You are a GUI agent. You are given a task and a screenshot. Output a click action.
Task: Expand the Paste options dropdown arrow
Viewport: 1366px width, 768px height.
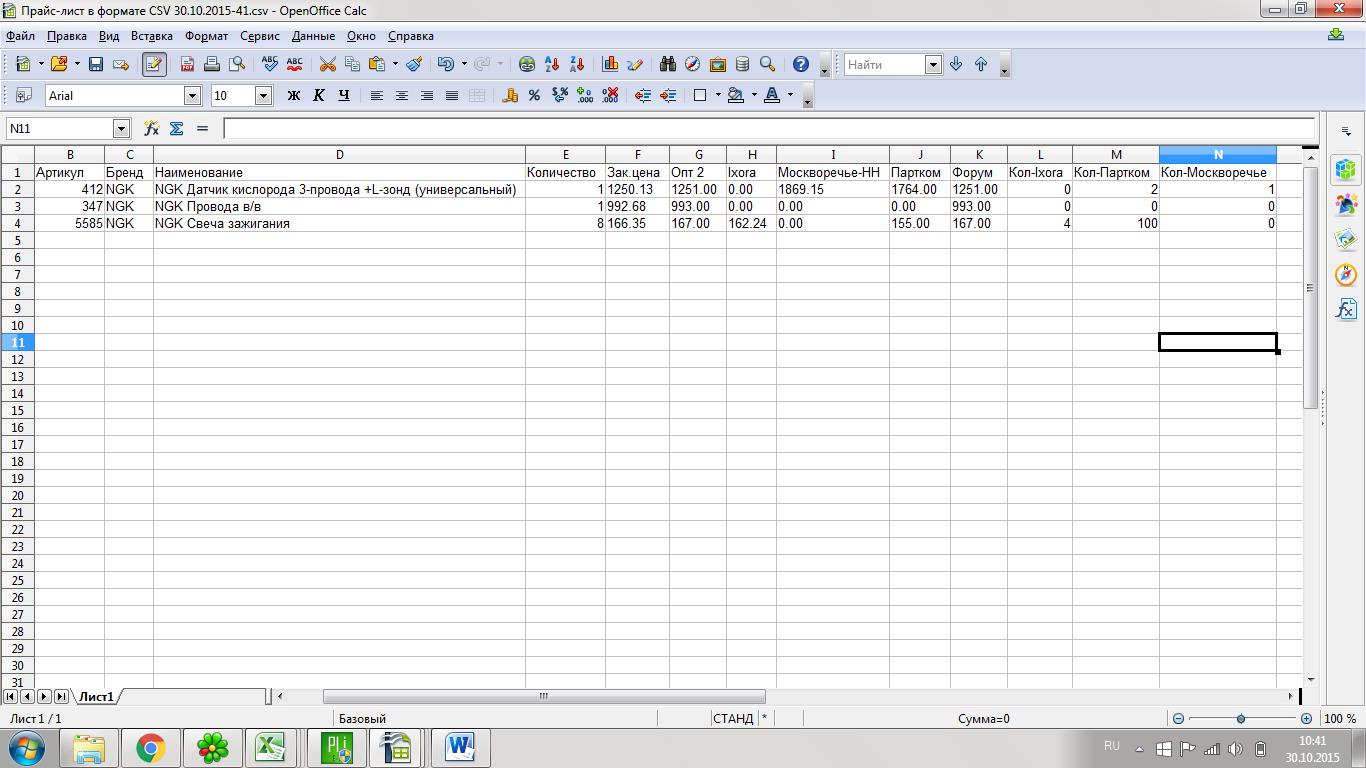click(x=395, y=64)
